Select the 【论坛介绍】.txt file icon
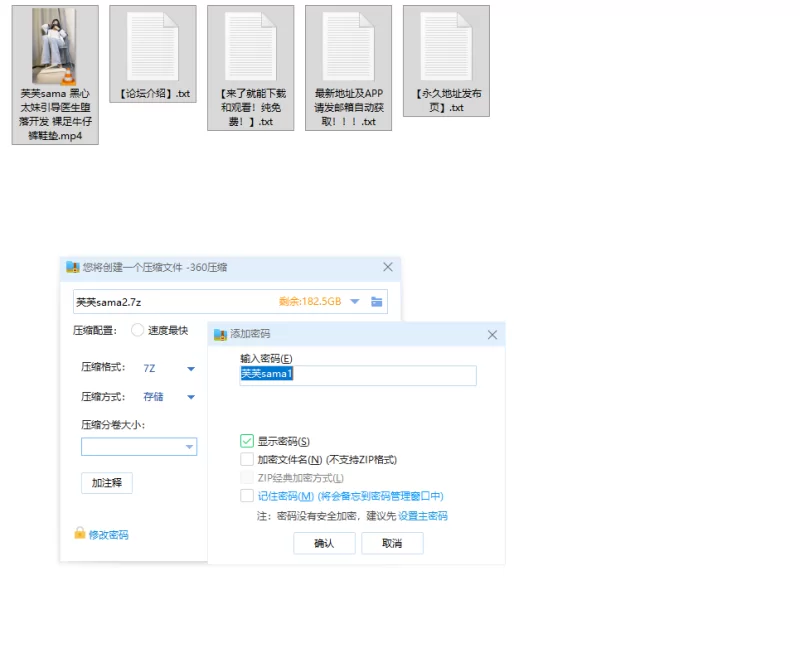The image size is (800, 653). click(152, 47)
